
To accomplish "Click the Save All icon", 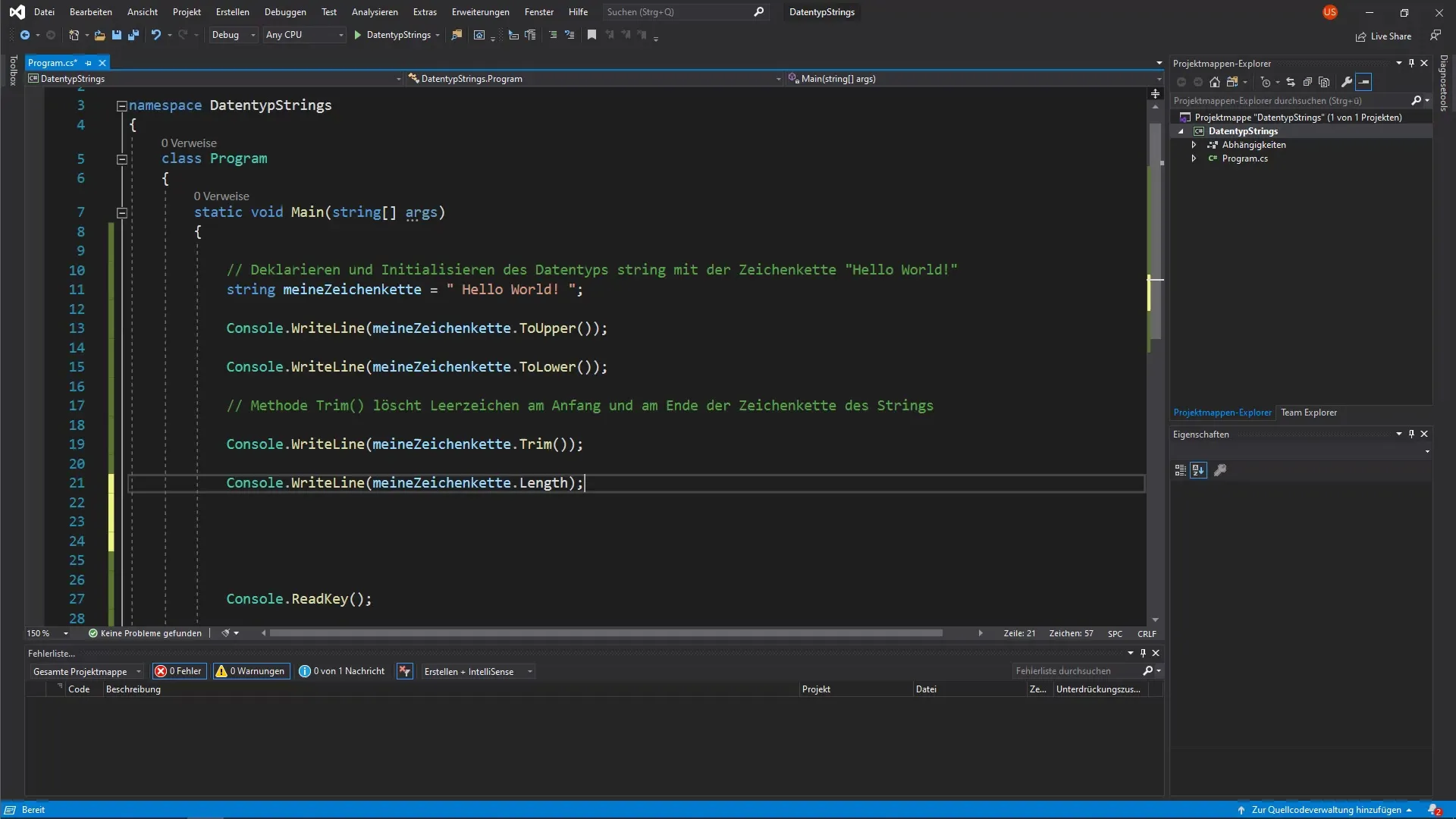I will (133, 35).
